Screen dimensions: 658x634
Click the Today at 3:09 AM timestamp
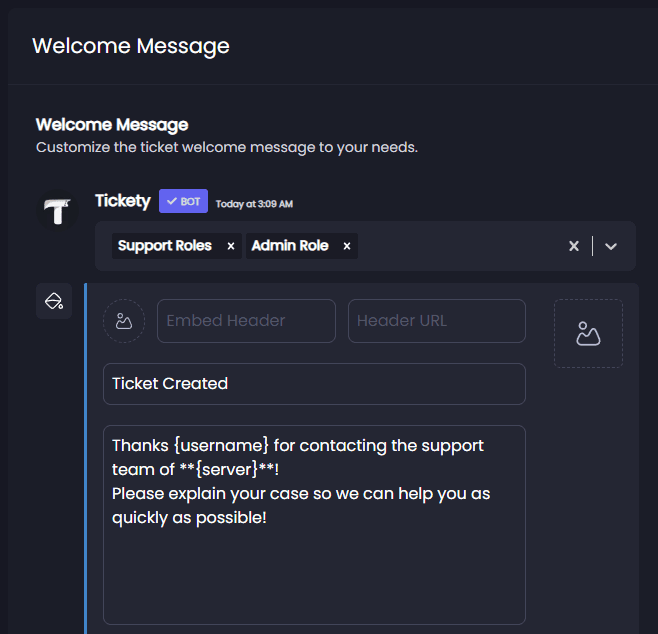(254, 204)
